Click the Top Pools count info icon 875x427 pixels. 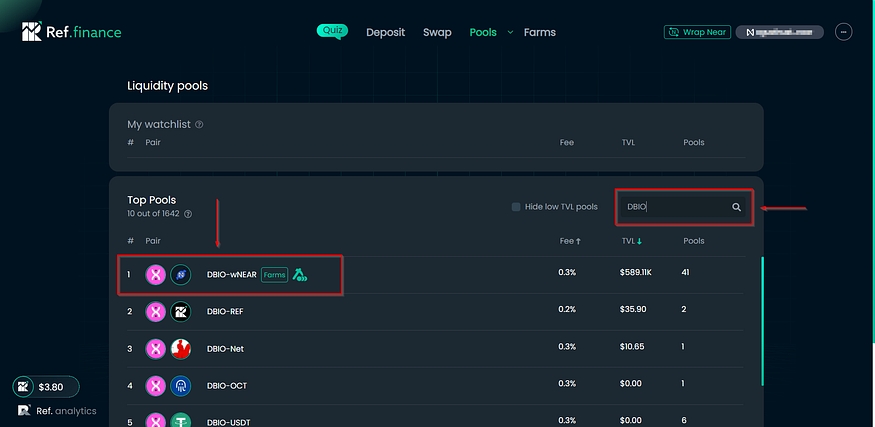pos(188,214)
